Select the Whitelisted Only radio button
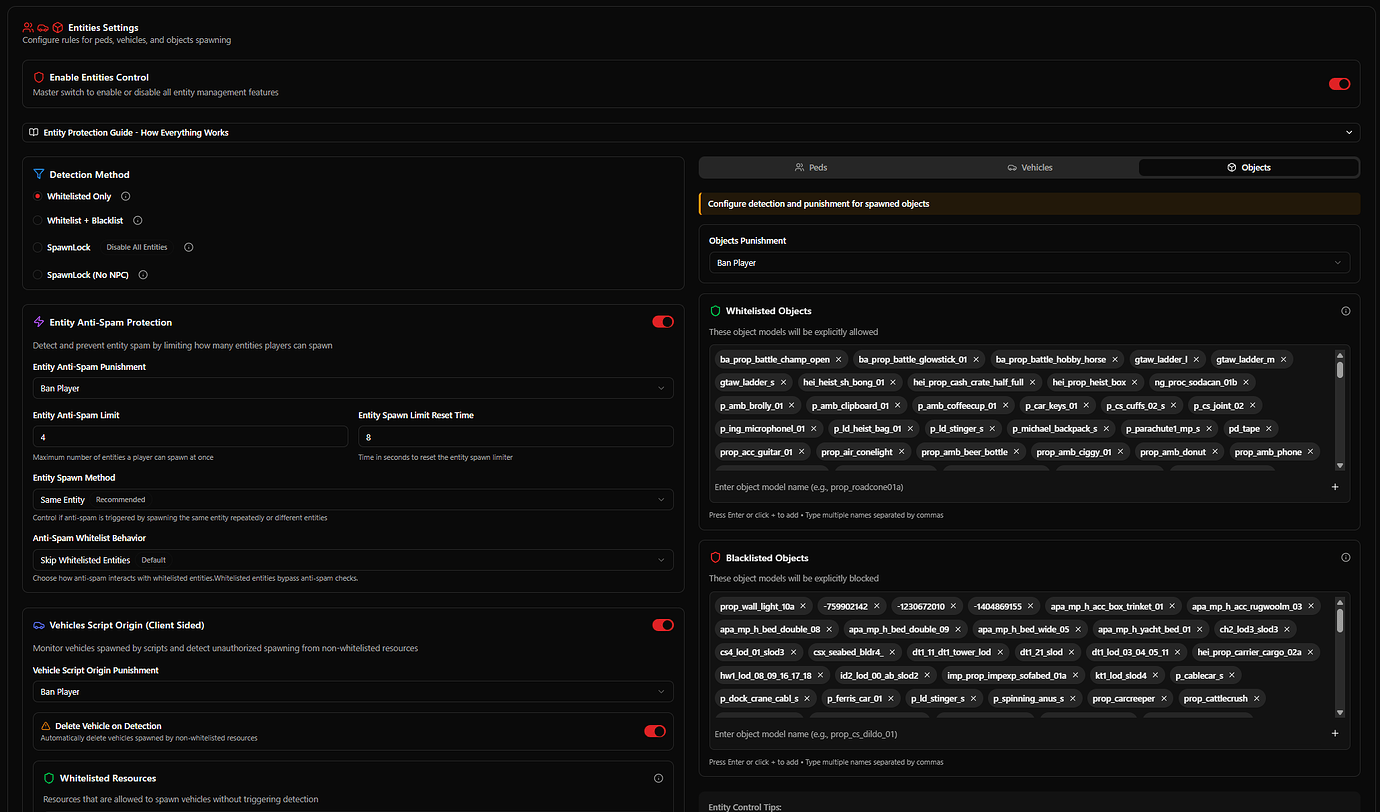This screenshot has height=812, width=1380. [38, 197]
